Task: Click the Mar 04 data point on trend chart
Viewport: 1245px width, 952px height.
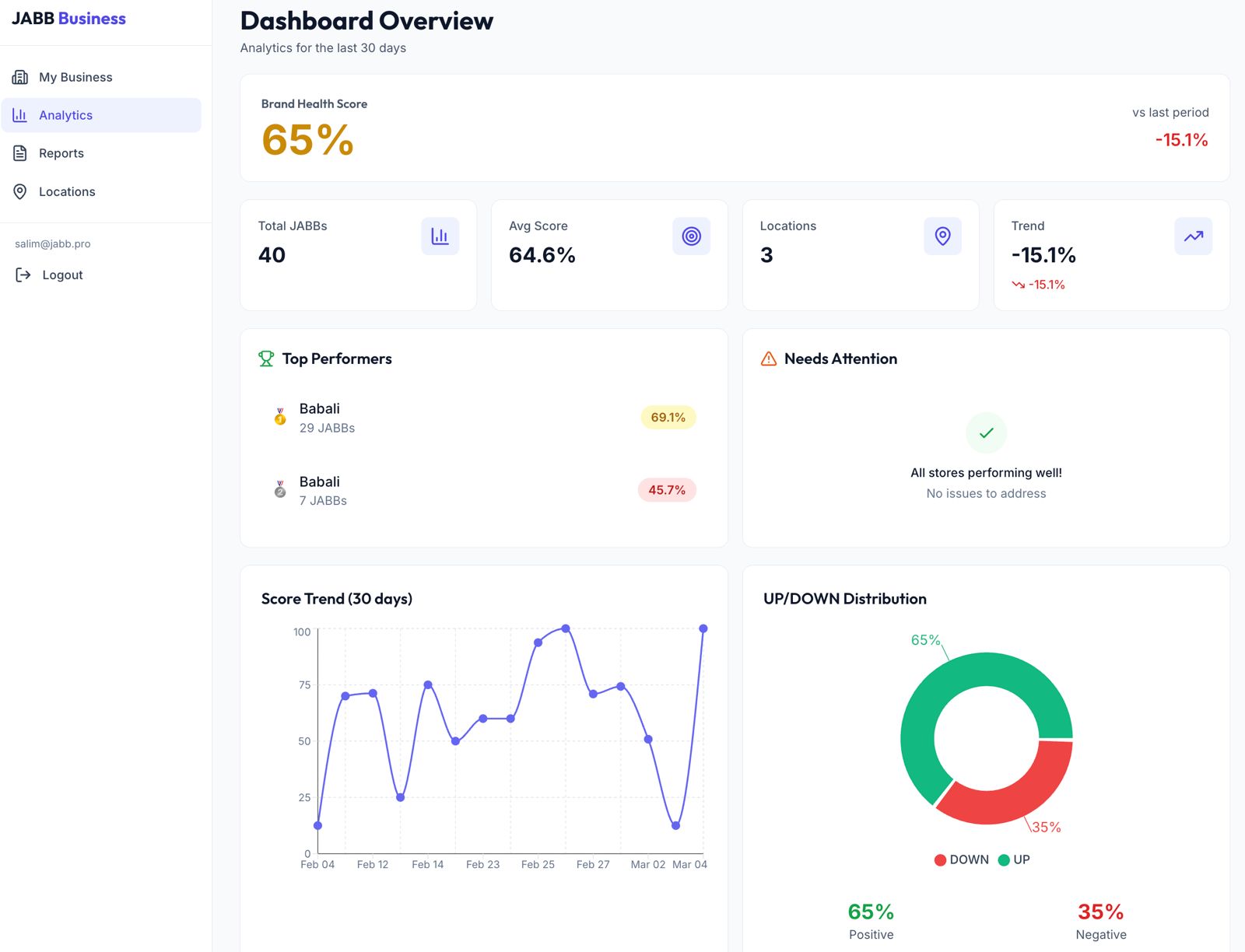Action: pos(703,628)
